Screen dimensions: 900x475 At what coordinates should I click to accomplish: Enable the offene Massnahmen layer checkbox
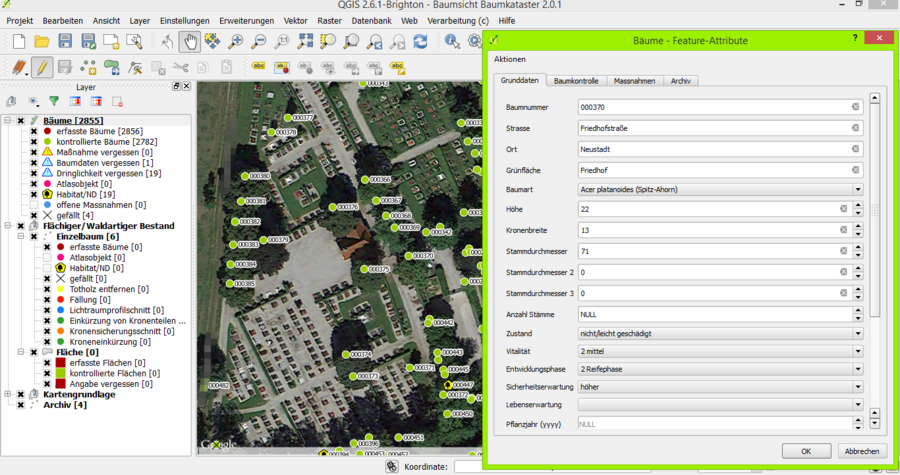(x=33, y=204)
